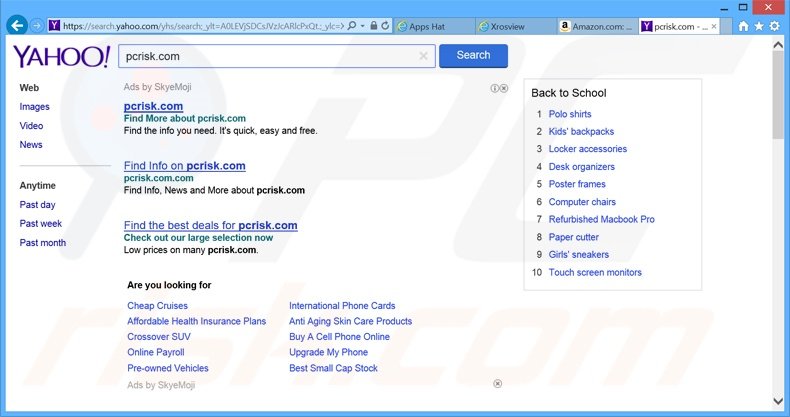Refresh the page with reload icon
The height and width of the screenshot is (417, 790).
click(x=385, y=25)
